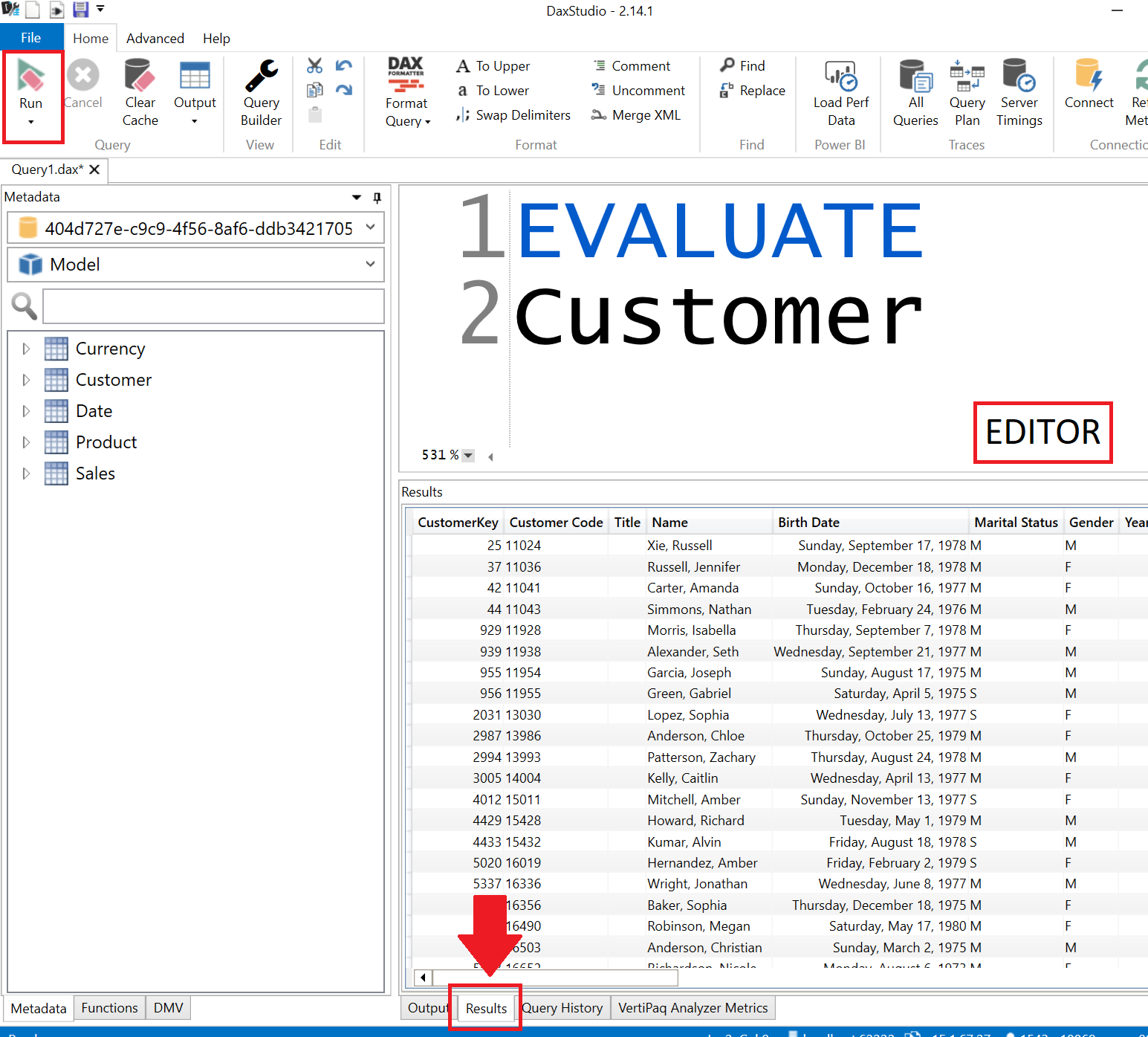Switch to the DMV tab
1148x1037 pixels.
click(168, 1008)
